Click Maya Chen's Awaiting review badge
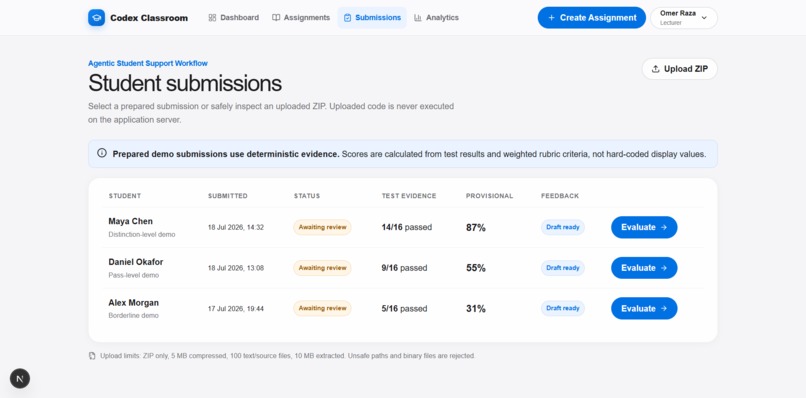Viewport: 806px width, 398px height. pos(322,227)
